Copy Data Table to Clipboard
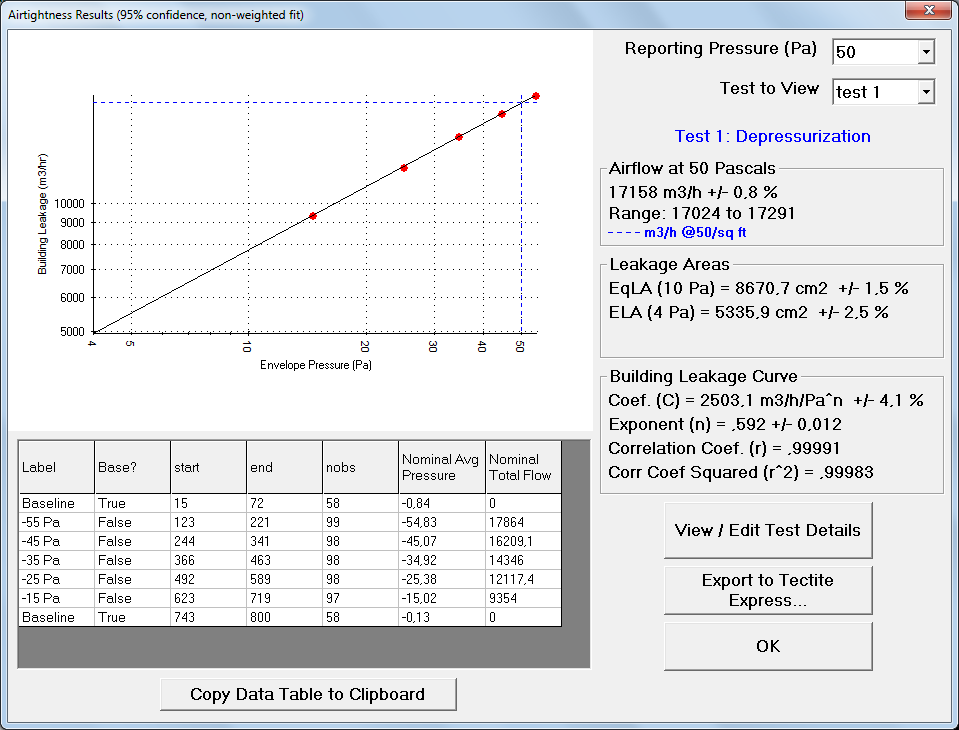 [x=308, y=694]
